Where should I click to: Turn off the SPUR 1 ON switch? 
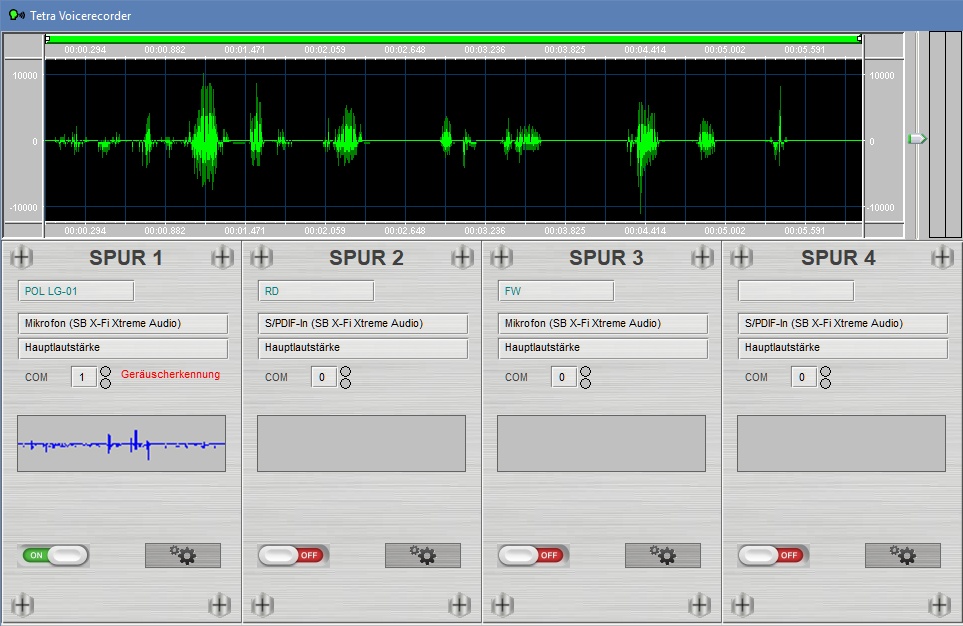(x=55, y=555)
